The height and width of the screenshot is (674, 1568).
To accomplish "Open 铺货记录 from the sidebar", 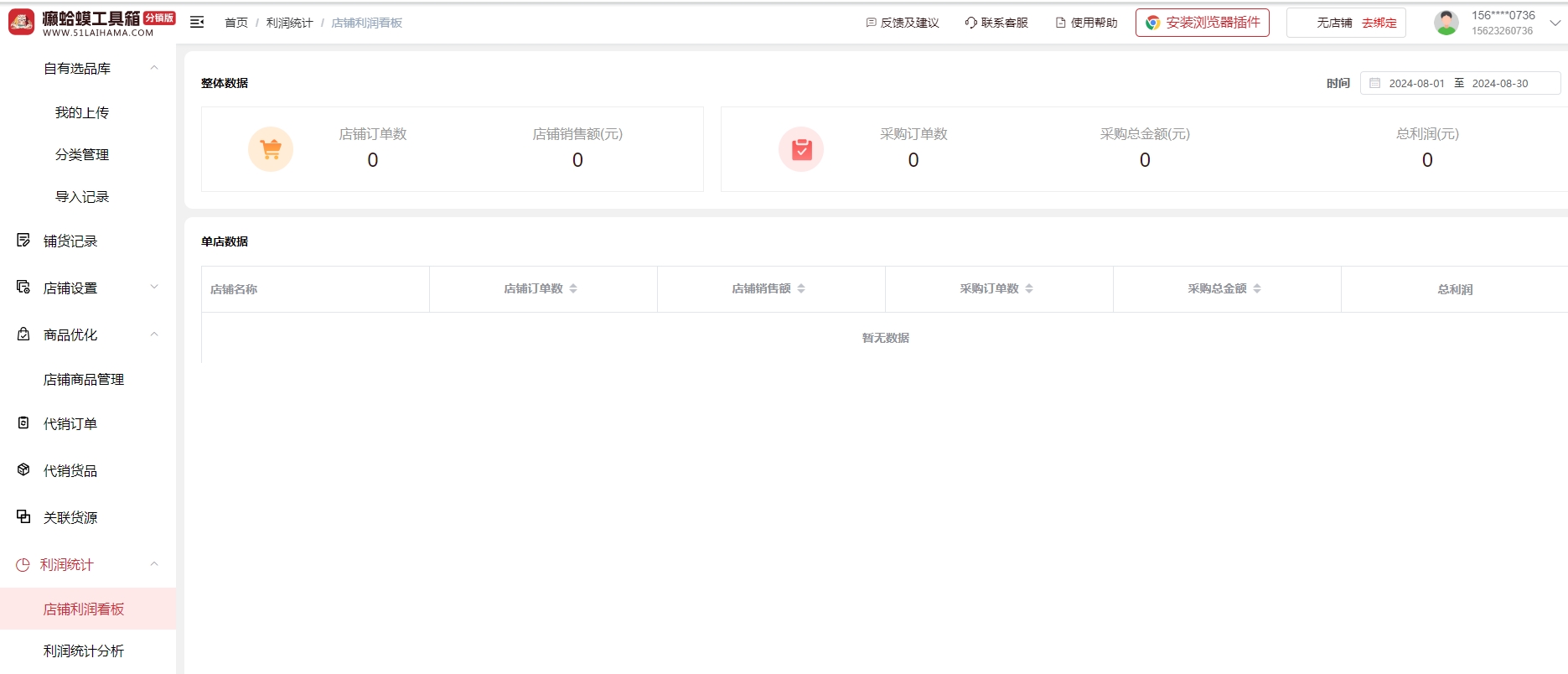I will (x=70, y=241).
